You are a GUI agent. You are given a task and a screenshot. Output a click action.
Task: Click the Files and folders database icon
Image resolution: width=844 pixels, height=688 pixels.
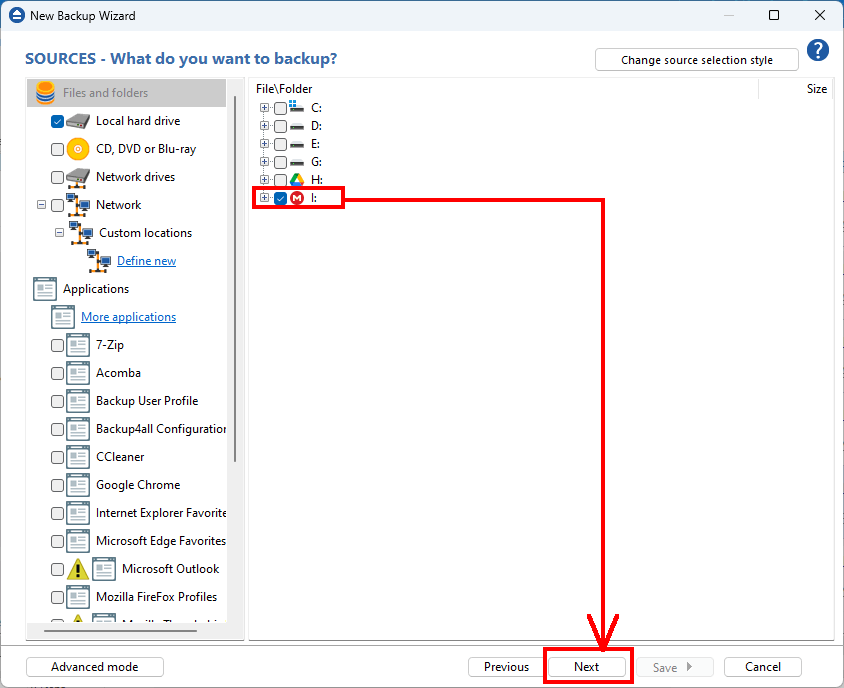pos(45,93)
